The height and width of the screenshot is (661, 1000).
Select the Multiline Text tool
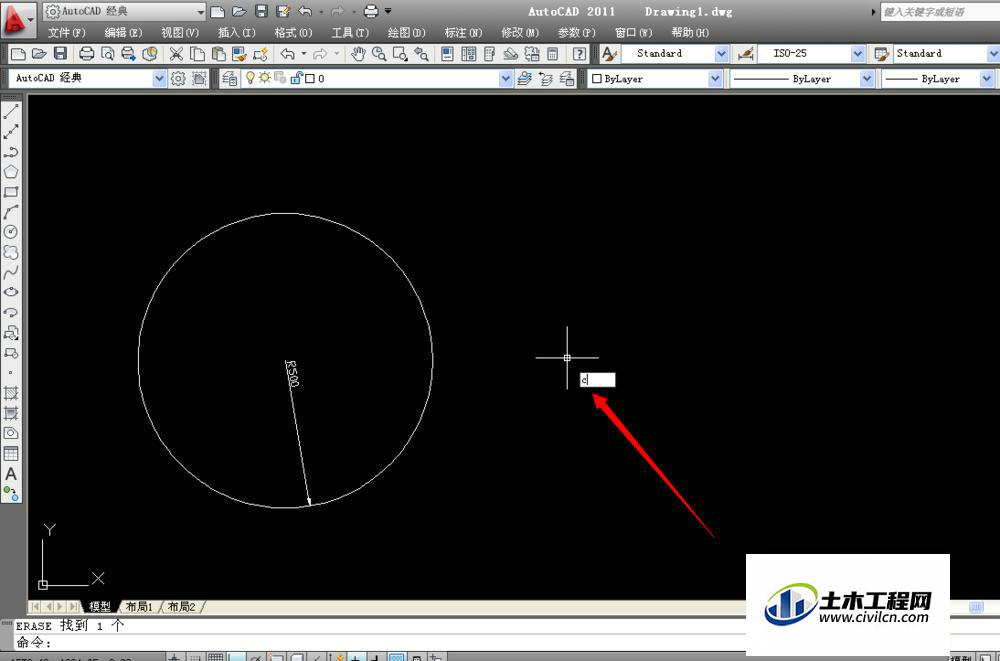coord(11,474)
